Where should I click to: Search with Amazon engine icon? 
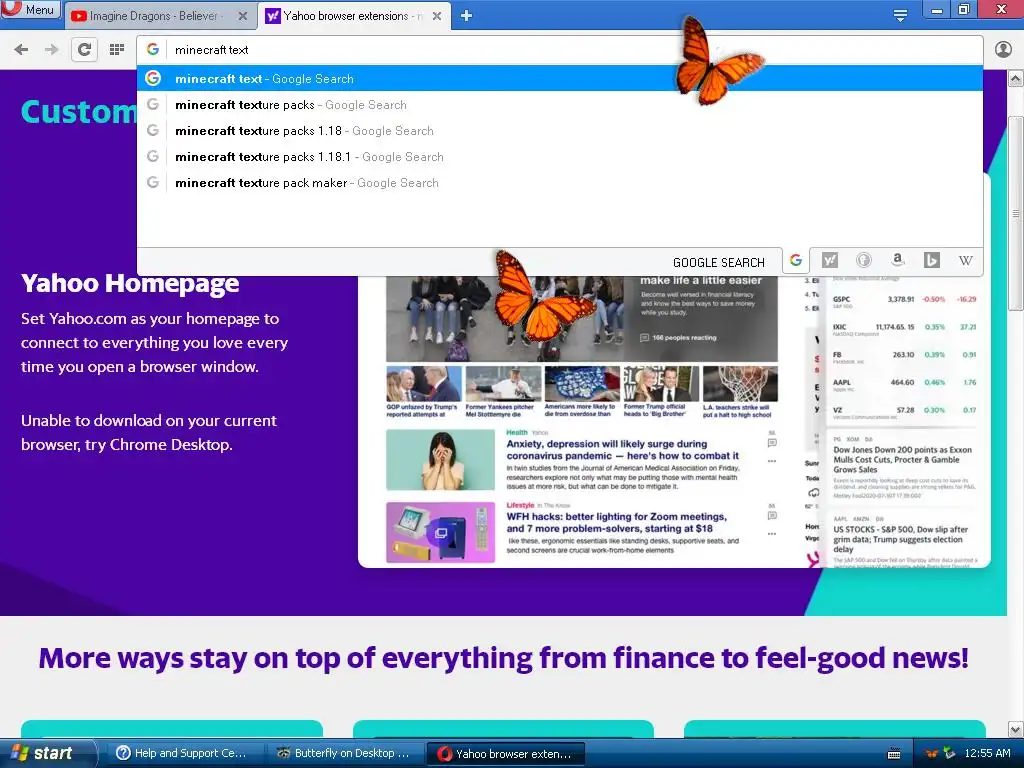pos(897,261)
